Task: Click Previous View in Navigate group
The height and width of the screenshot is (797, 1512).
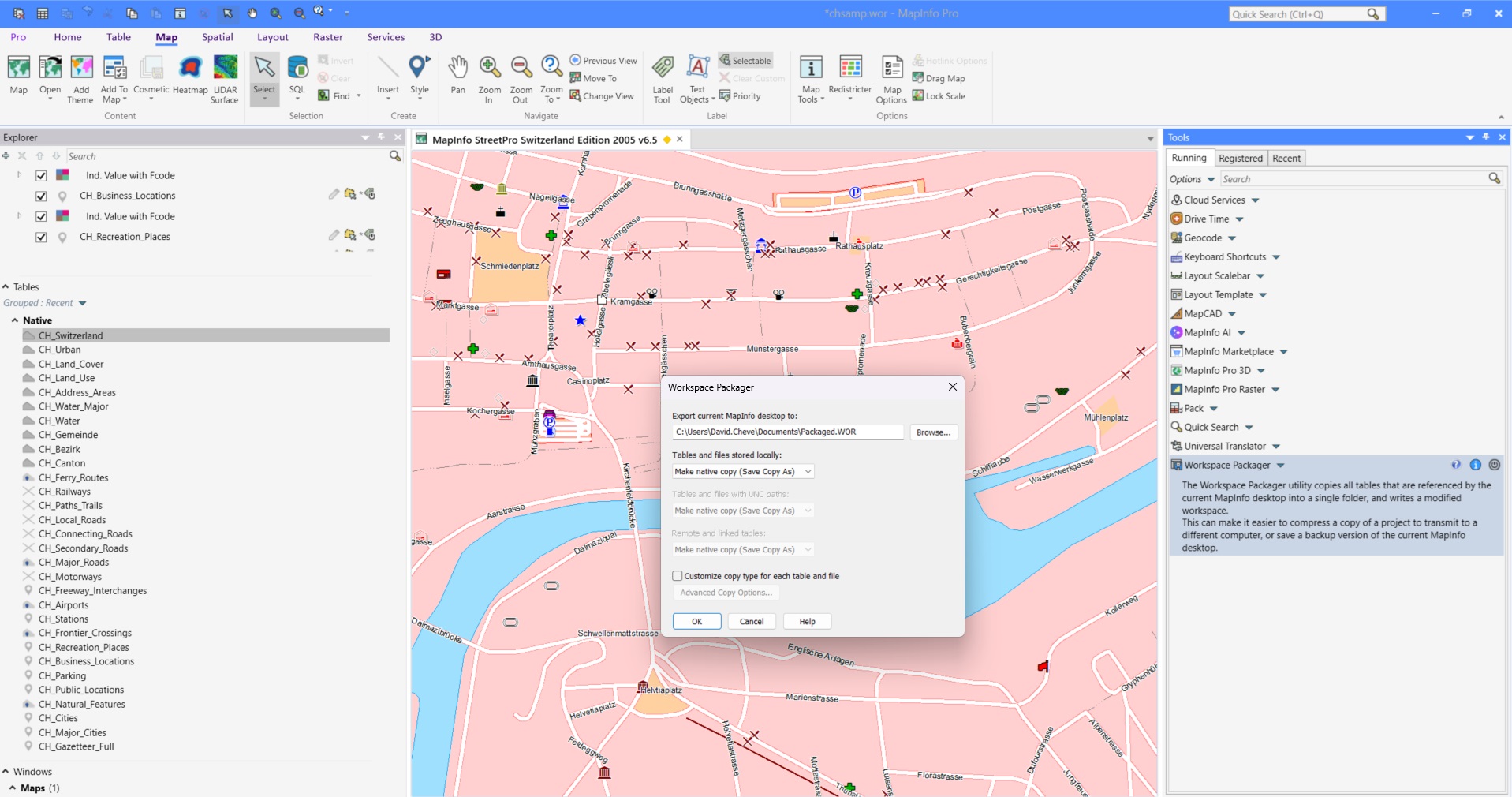Action: [x=603, y=61]
